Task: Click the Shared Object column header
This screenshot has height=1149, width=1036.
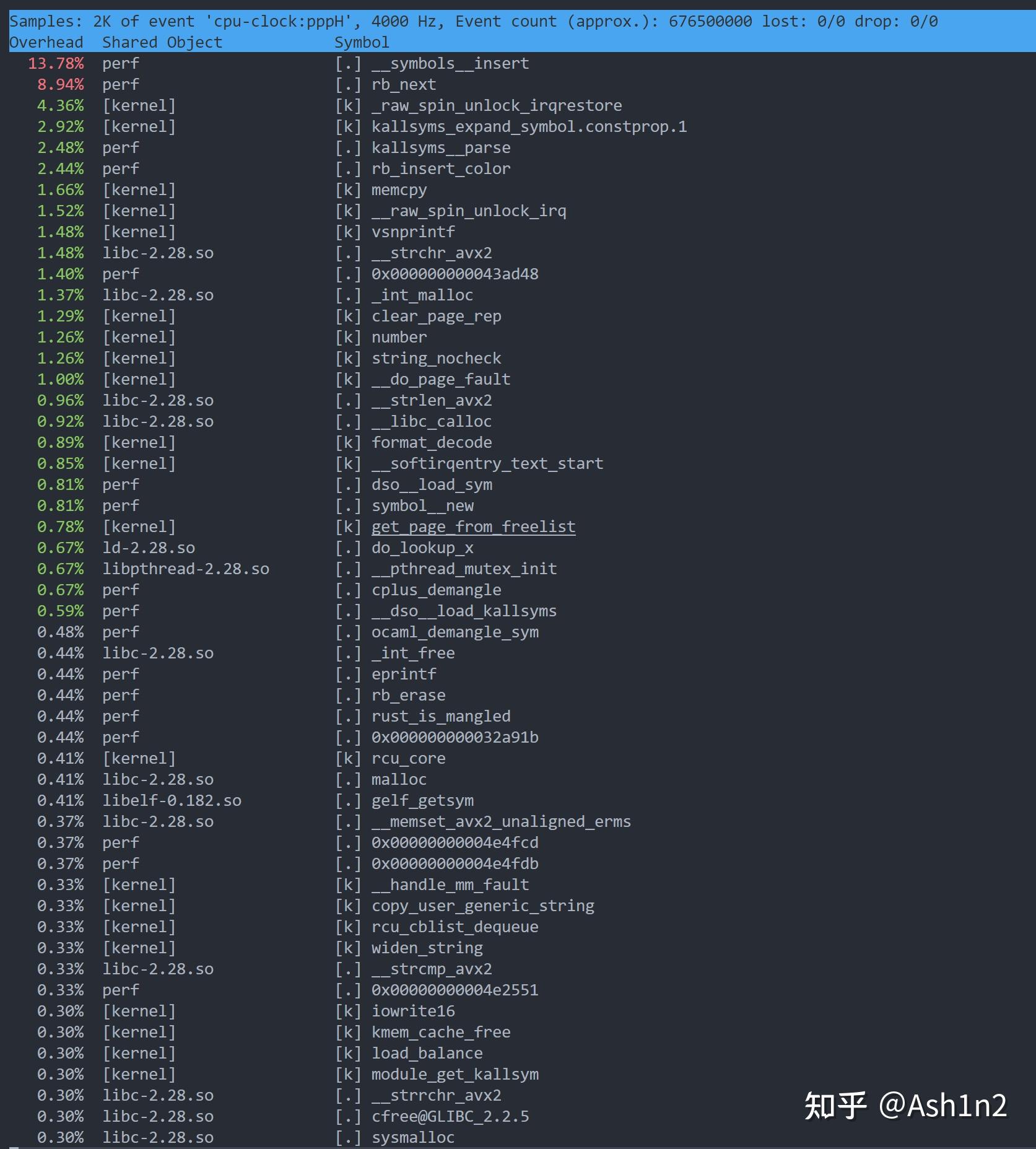Action: 162,43
